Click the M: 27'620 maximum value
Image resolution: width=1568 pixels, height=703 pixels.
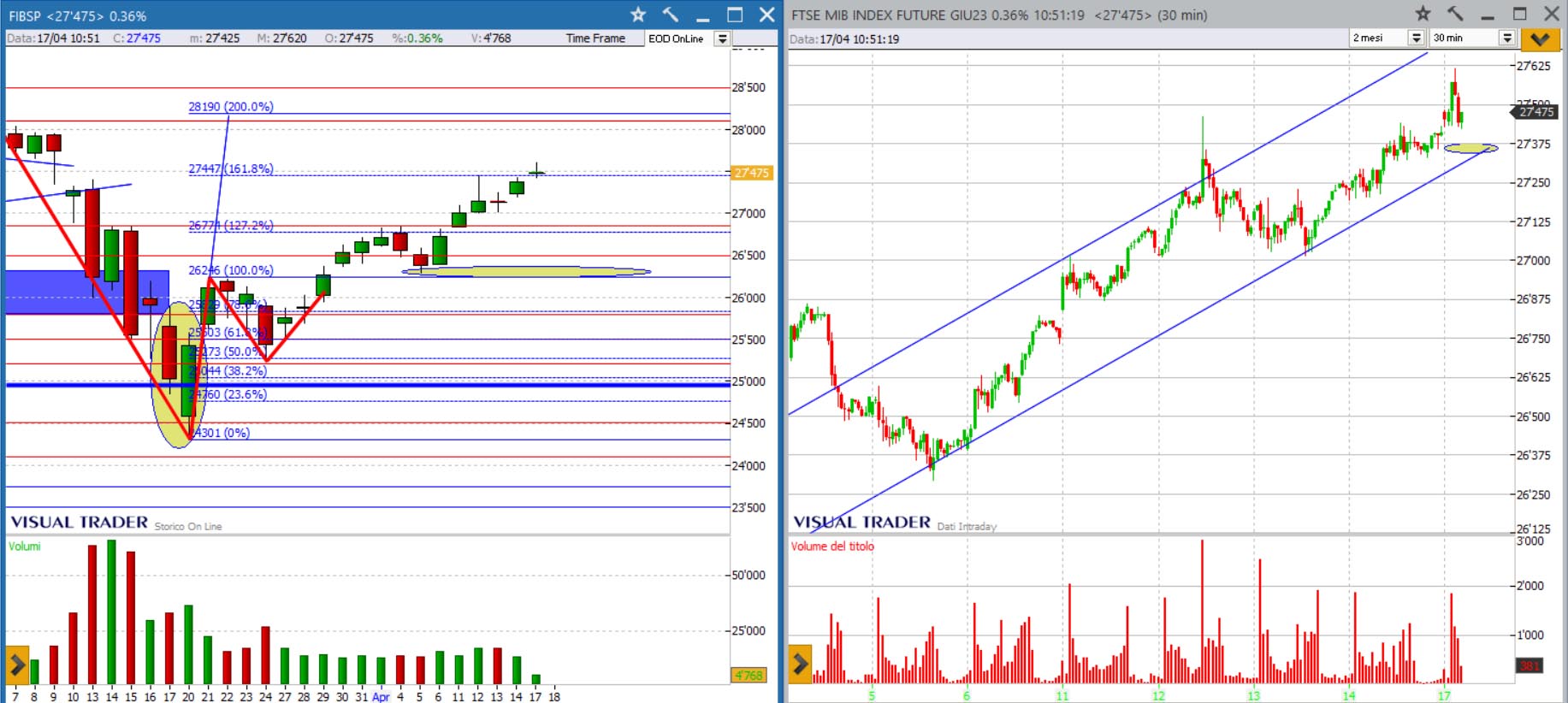point(281,38)
